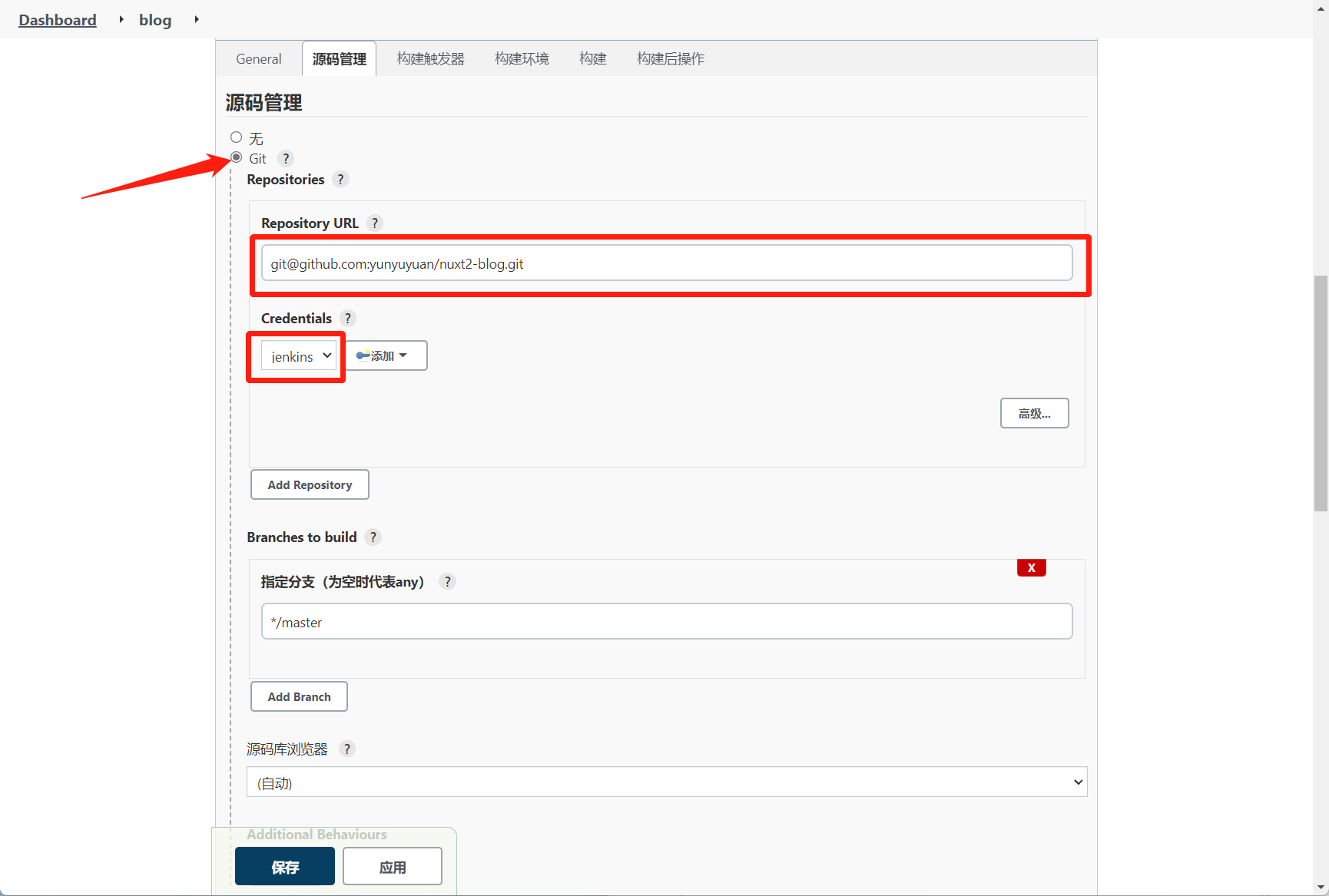Image resolution: width=1329 pixels, height=896 pixels.
Task: Show help for Credentials field
Action: tap(348, 319)
